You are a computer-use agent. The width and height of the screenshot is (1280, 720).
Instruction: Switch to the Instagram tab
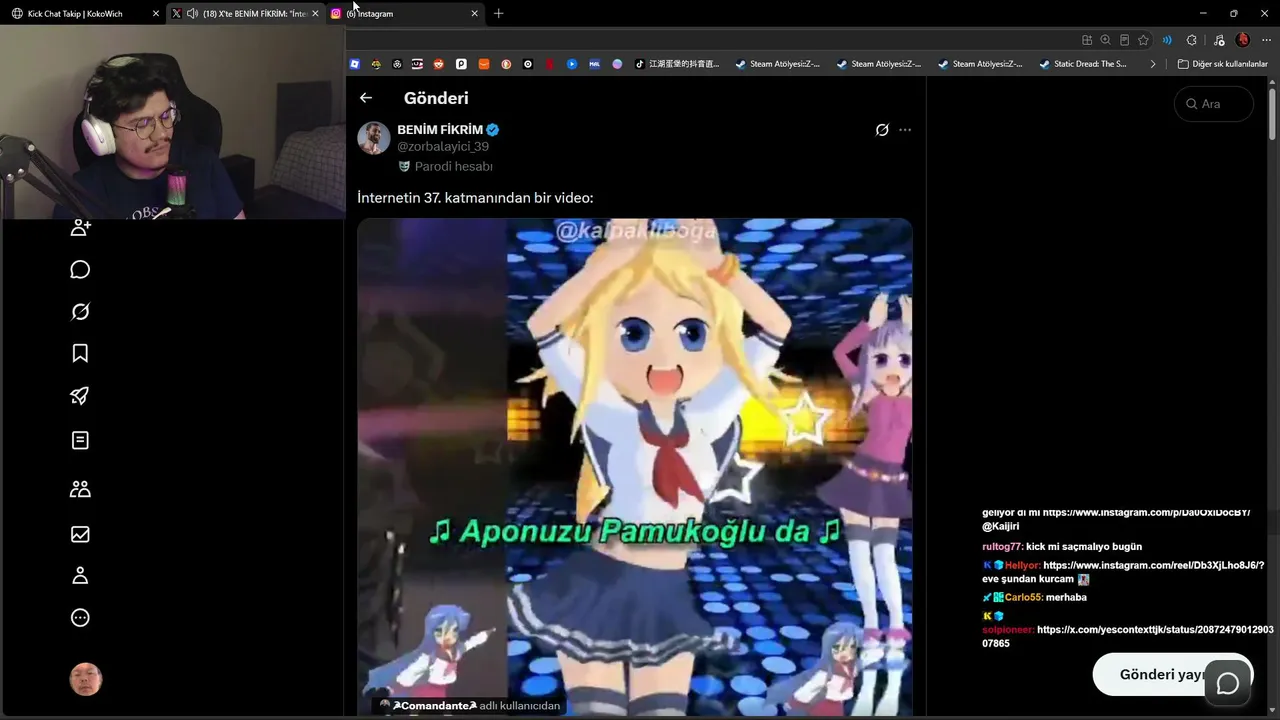405,14
